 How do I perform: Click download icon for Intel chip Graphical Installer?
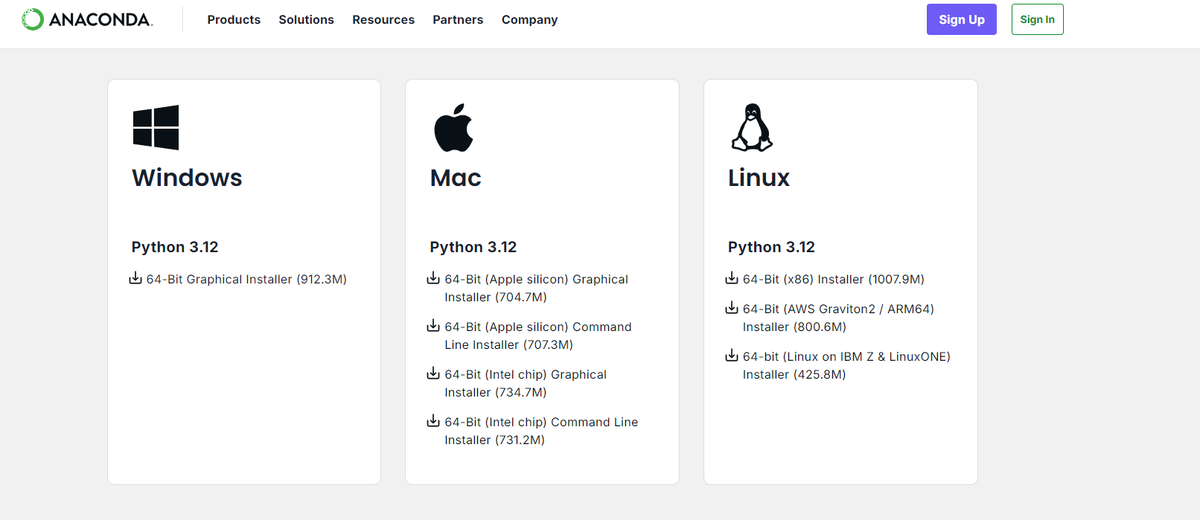tap(434, 374)
